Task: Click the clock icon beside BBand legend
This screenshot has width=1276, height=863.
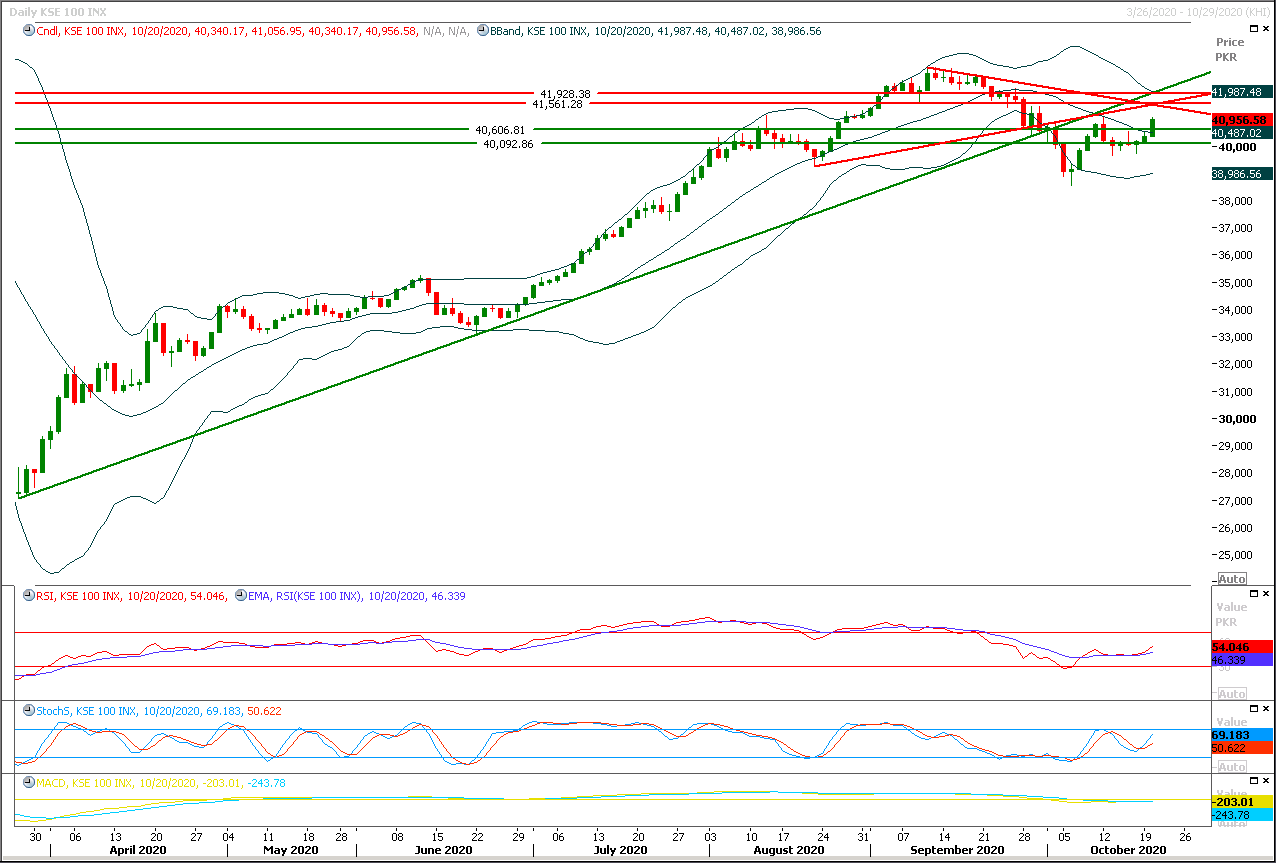Action: tap(483, 31)
